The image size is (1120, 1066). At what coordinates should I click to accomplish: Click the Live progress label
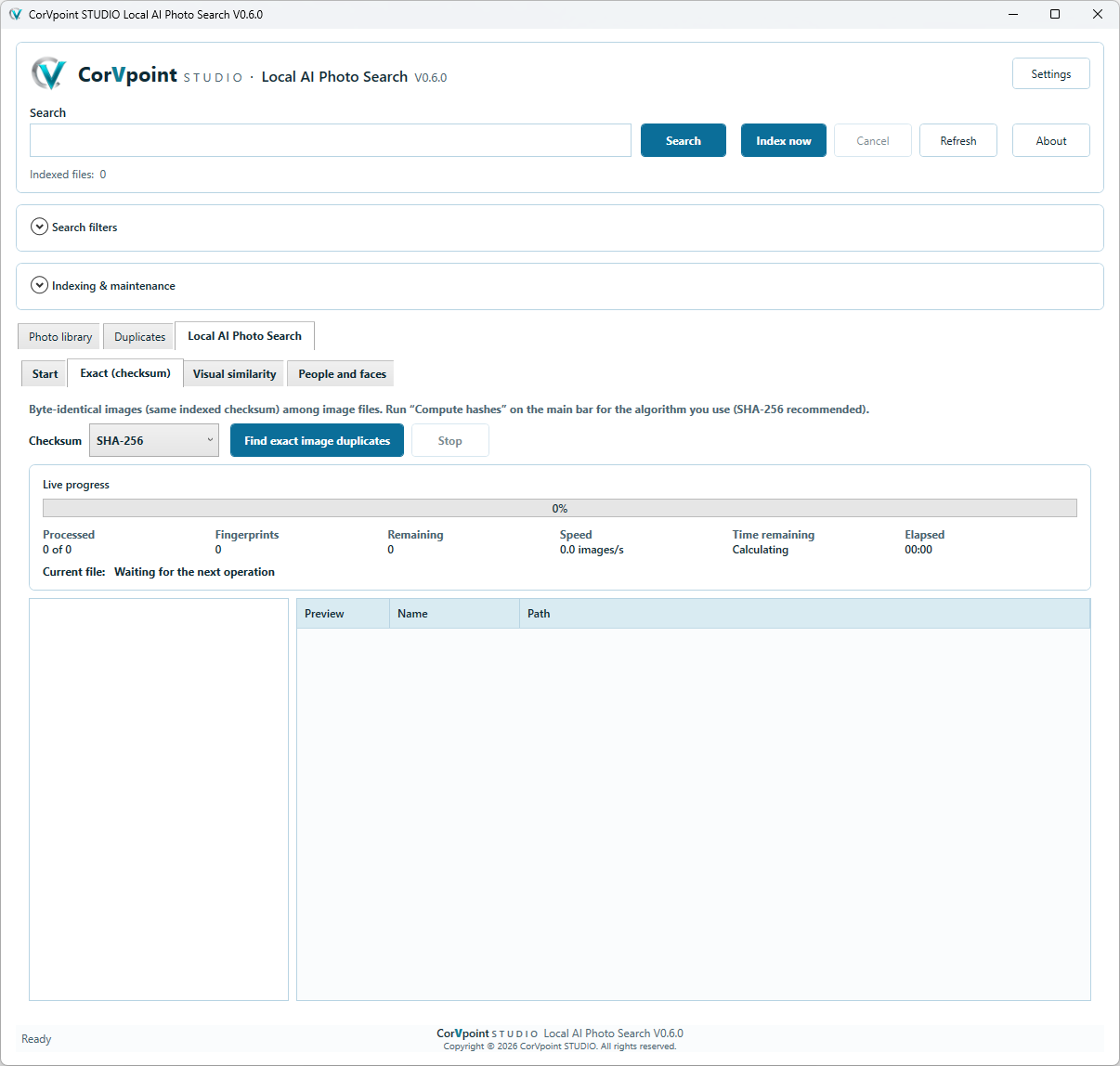tap(76, 484)
